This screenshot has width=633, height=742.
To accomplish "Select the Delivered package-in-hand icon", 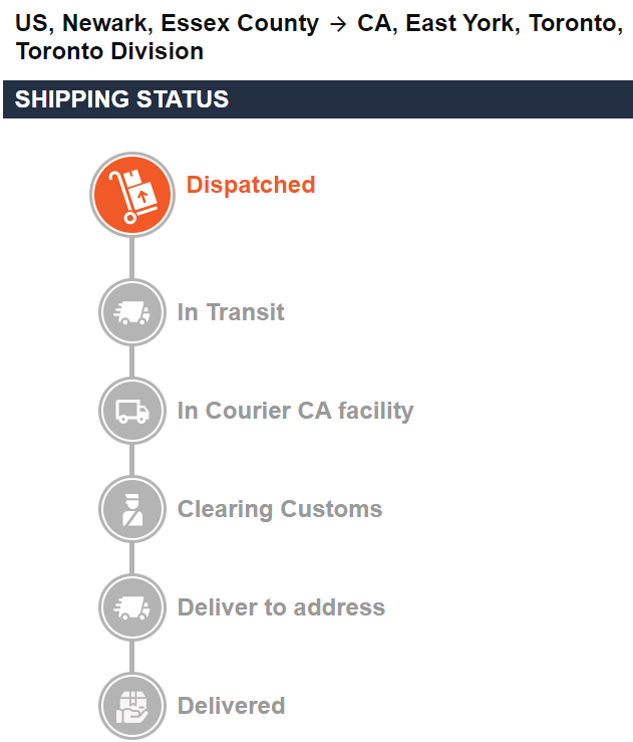I will point(132,705).
